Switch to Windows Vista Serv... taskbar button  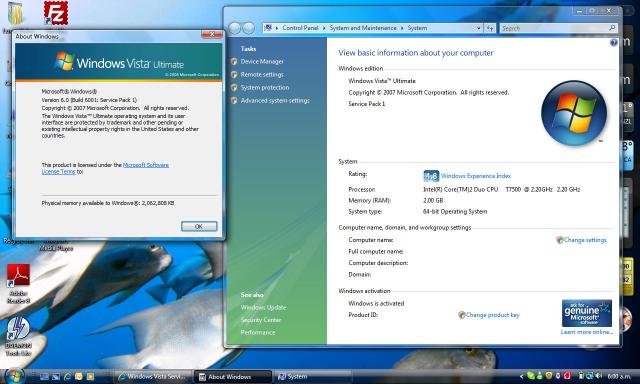click(152, 377)
